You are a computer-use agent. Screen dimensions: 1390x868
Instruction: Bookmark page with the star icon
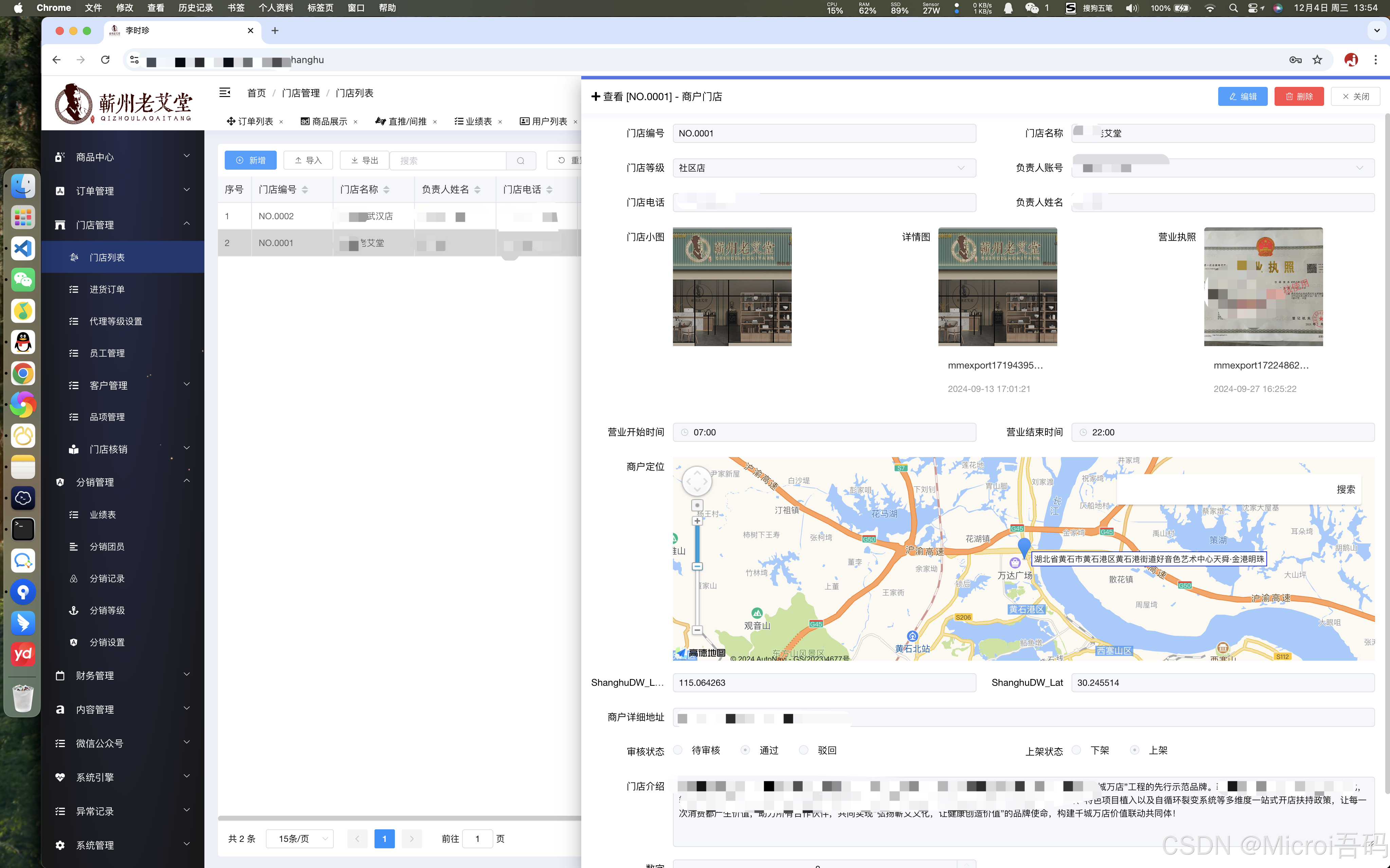[x=1318, y=60]
